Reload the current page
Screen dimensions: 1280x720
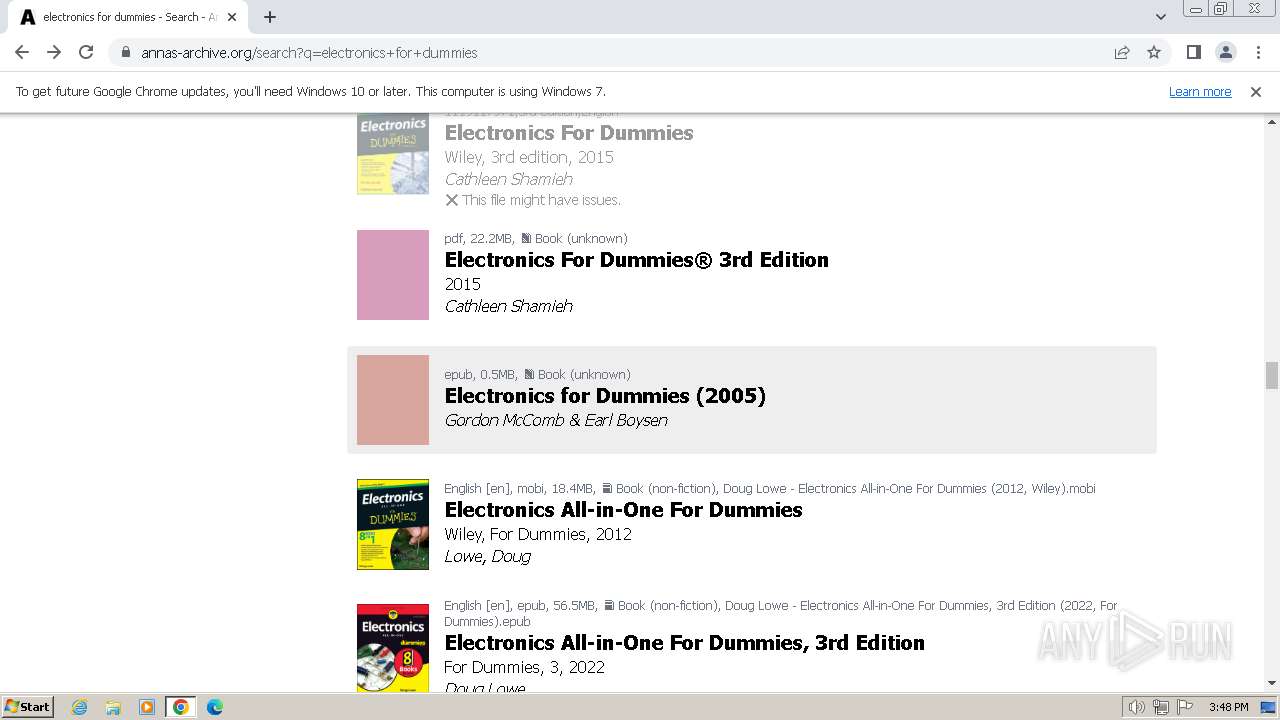[x=86, y=52]
